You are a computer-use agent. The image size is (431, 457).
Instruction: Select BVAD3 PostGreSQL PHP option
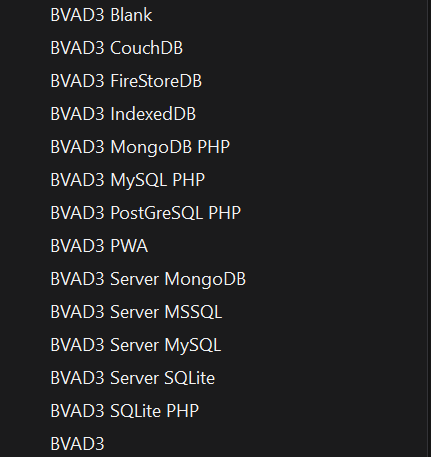click(x=146, y=213)
